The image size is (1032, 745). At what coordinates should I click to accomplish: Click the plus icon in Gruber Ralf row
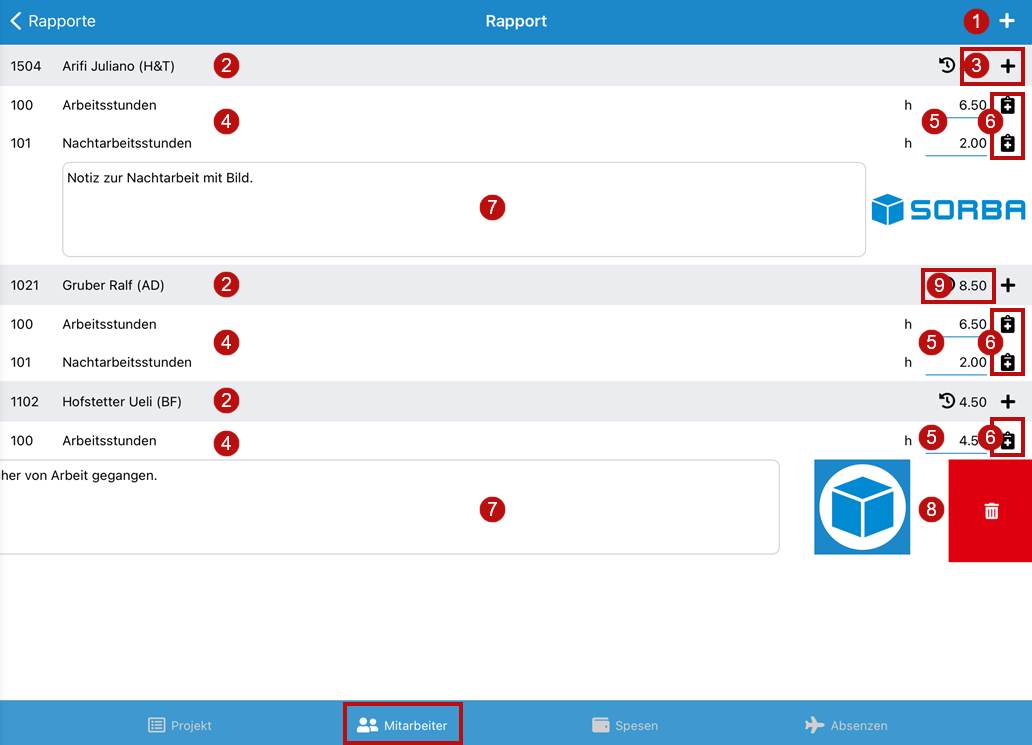tap(1007, 285)
